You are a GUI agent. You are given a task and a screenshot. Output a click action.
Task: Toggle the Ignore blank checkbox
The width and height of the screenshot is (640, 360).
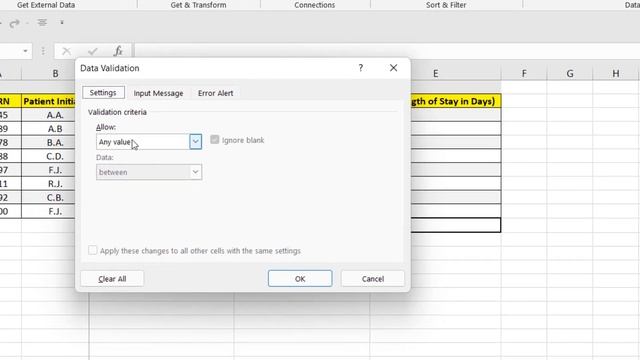pyautogui.click(x=215, y=140)
